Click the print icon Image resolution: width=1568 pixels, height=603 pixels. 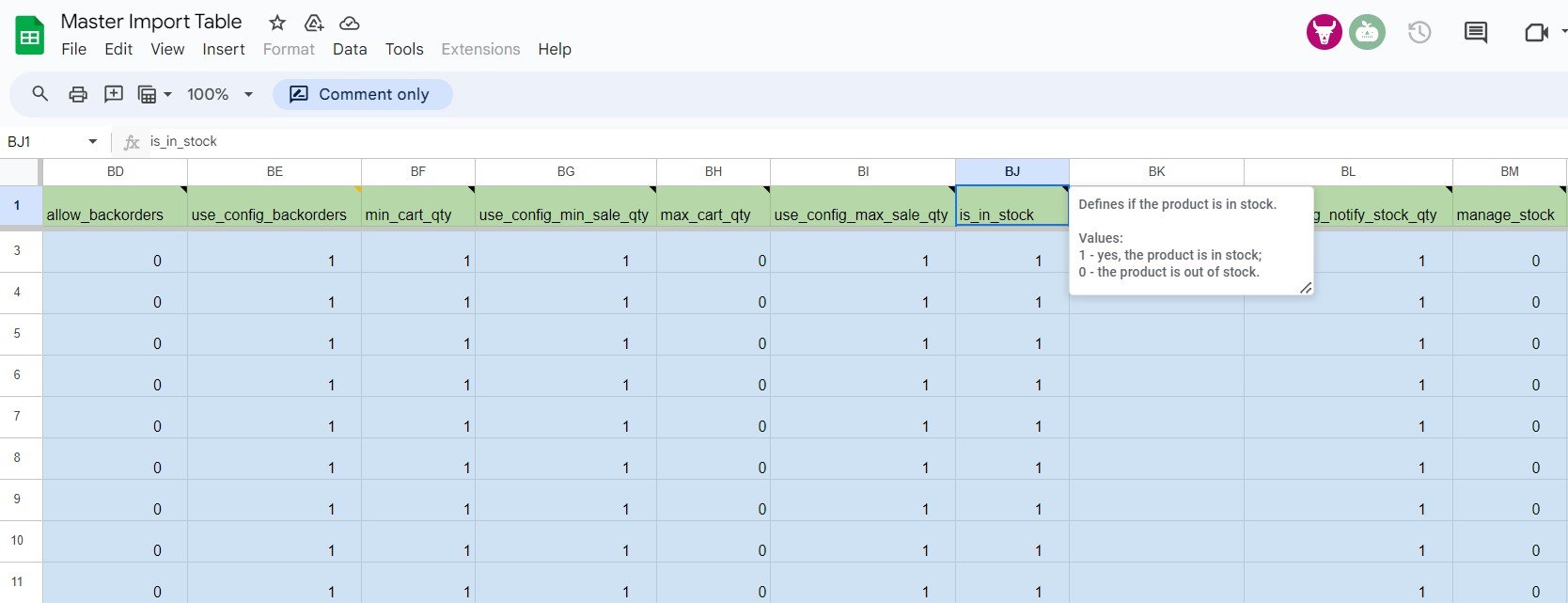click(78, 94)
